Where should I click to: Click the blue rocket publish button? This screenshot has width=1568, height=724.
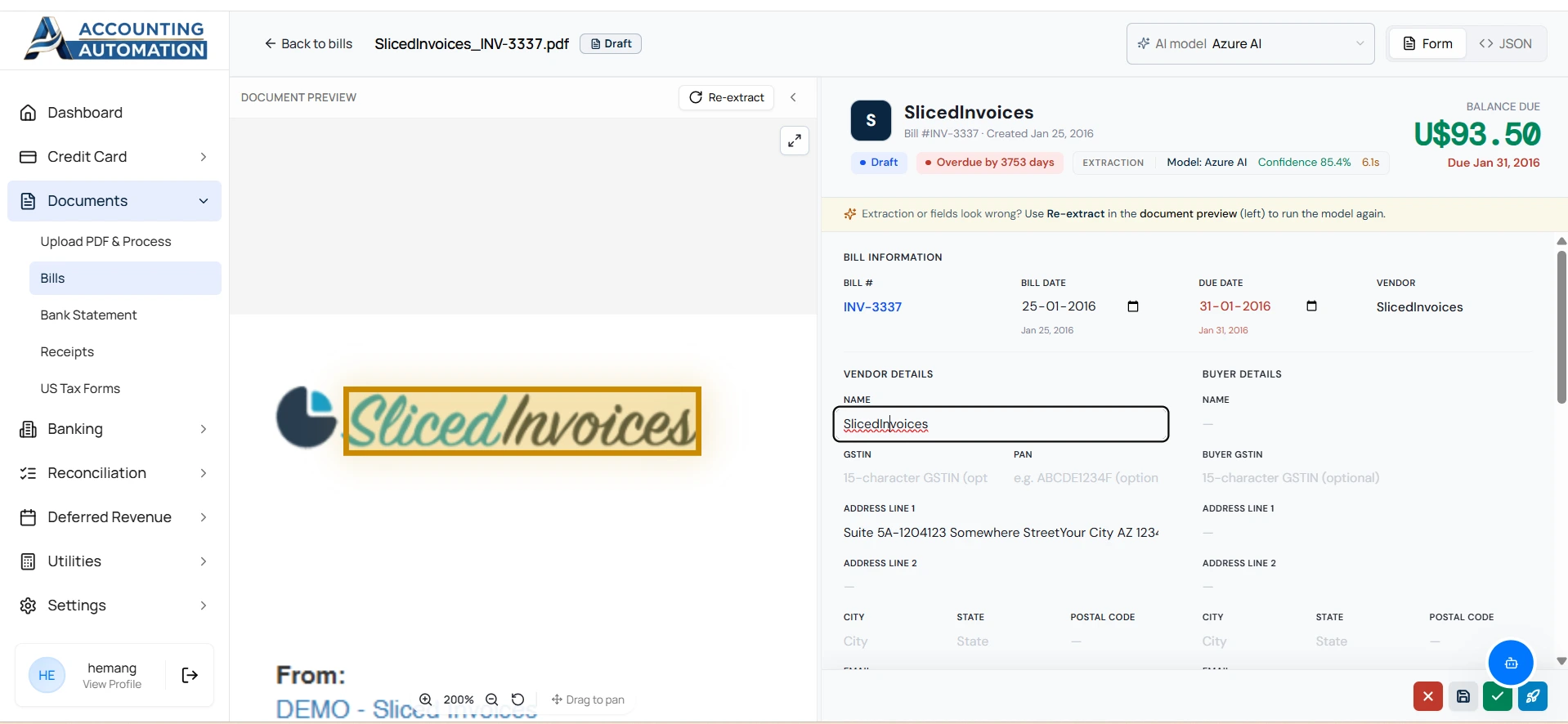pyautogui.click(x=1533, y=696)
